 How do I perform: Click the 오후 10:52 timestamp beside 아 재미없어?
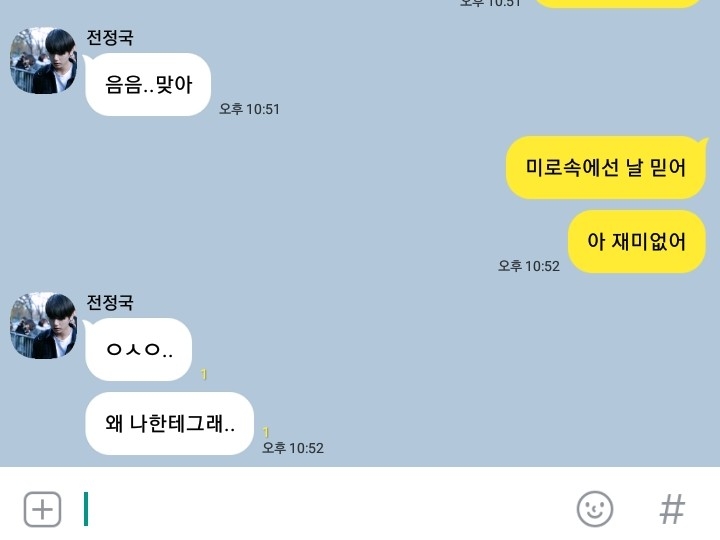[x=529, y=266]
